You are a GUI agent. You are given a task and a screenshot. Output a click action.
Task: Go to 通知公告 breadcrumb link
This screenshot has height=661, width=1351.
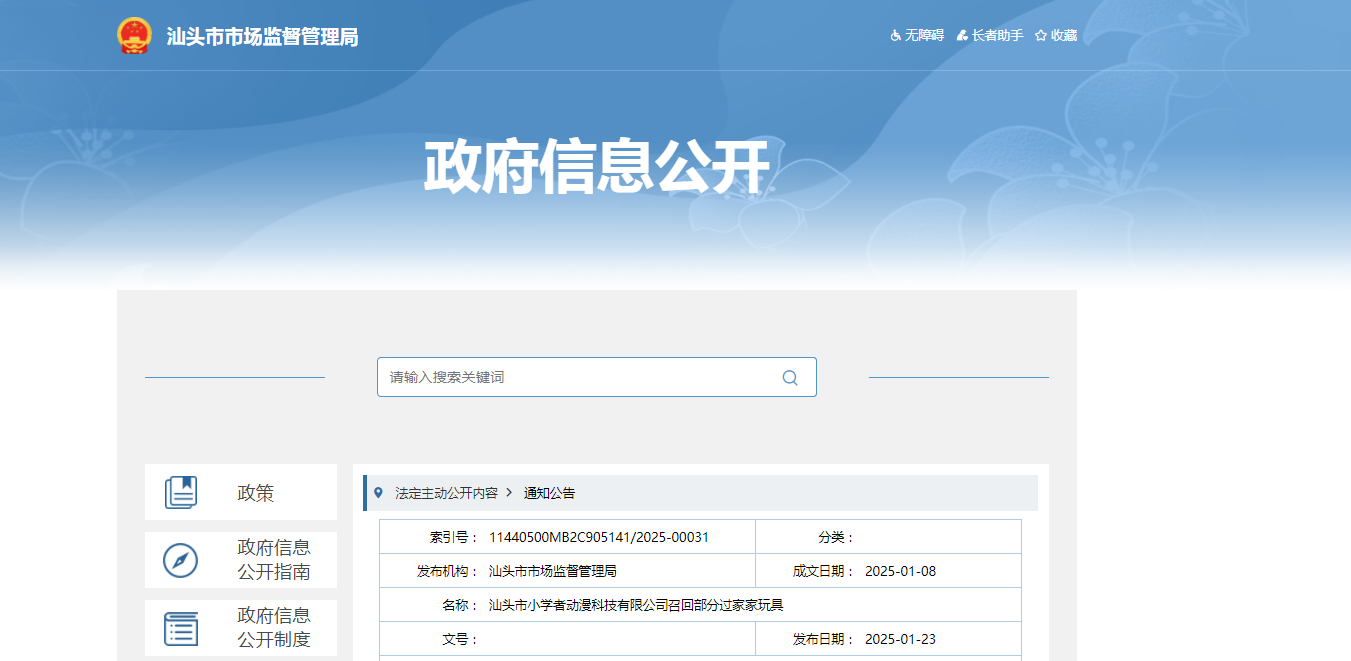tap(549, 493)
